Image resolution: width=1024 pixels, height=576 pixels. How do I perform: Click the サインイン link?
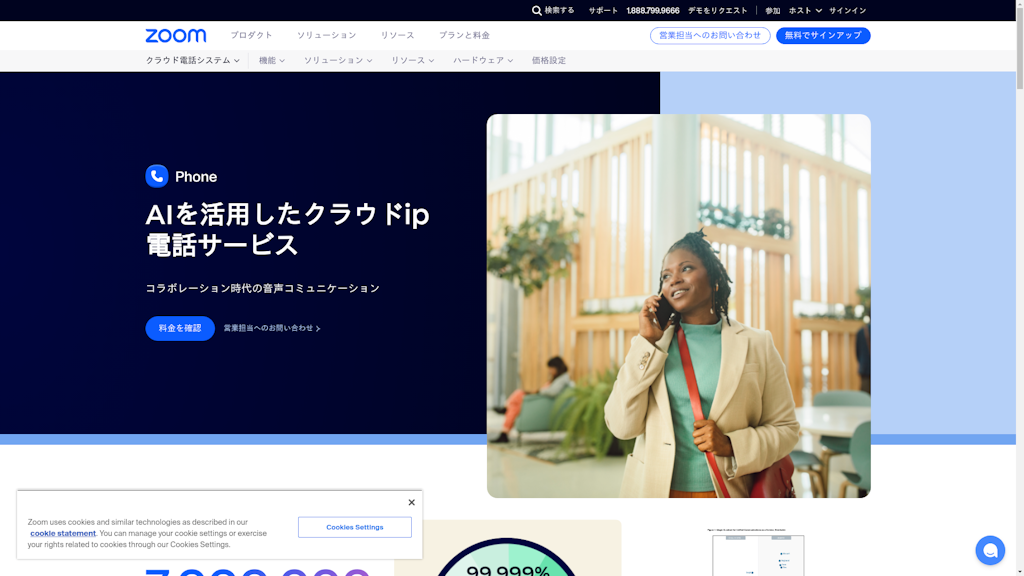(x=847, y=11)
